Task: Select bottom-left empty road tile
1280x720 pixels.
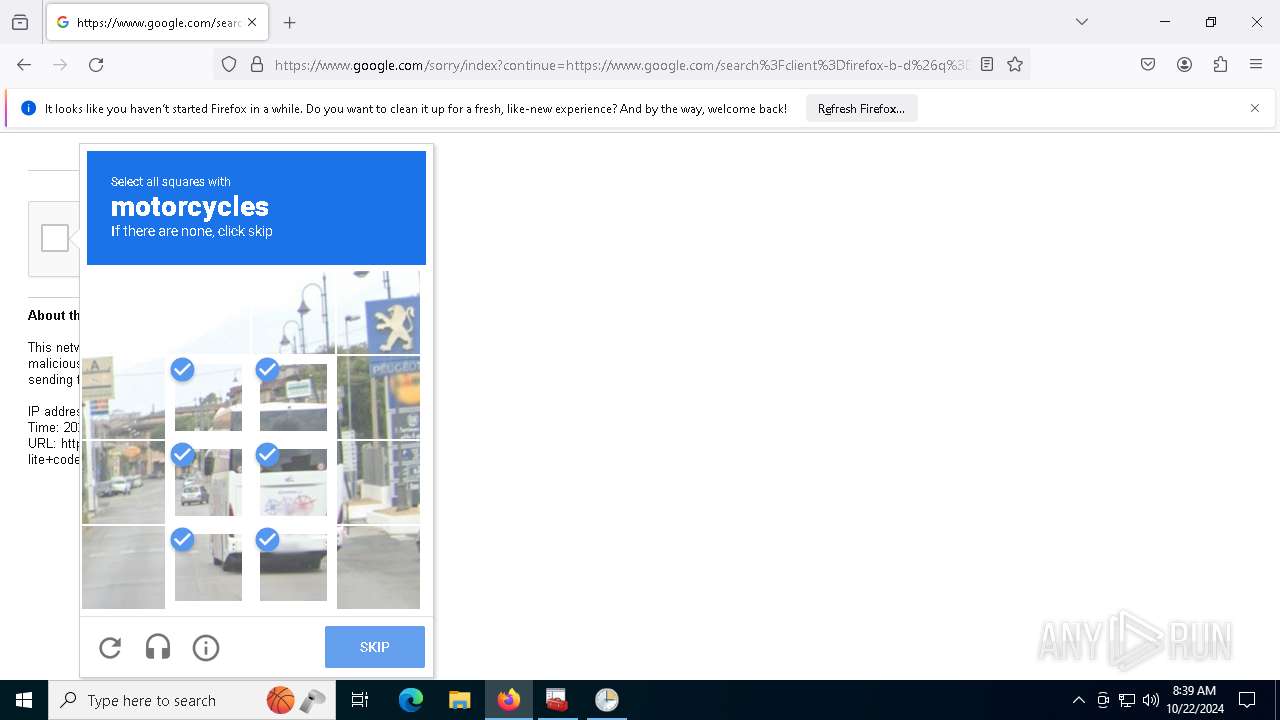Action: pyautogui.click(x=123, y=567)
